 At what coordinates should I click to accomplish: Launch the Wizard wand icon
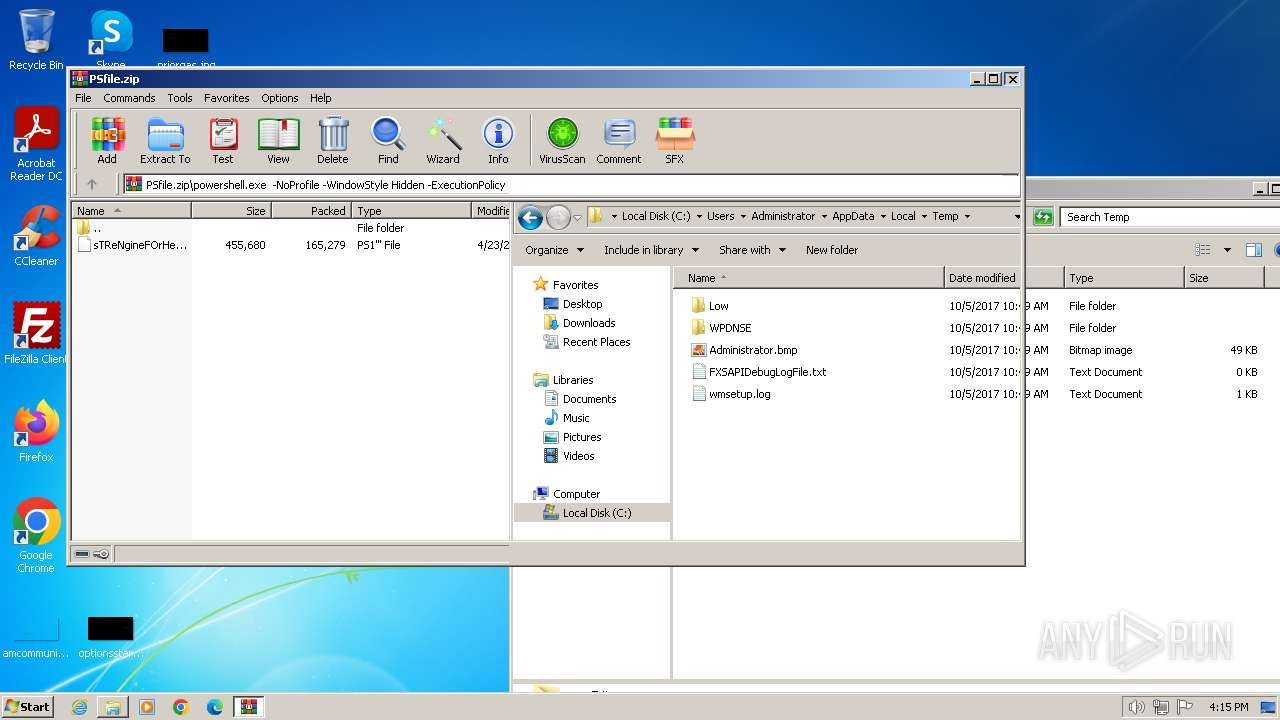tap(443, 140)
